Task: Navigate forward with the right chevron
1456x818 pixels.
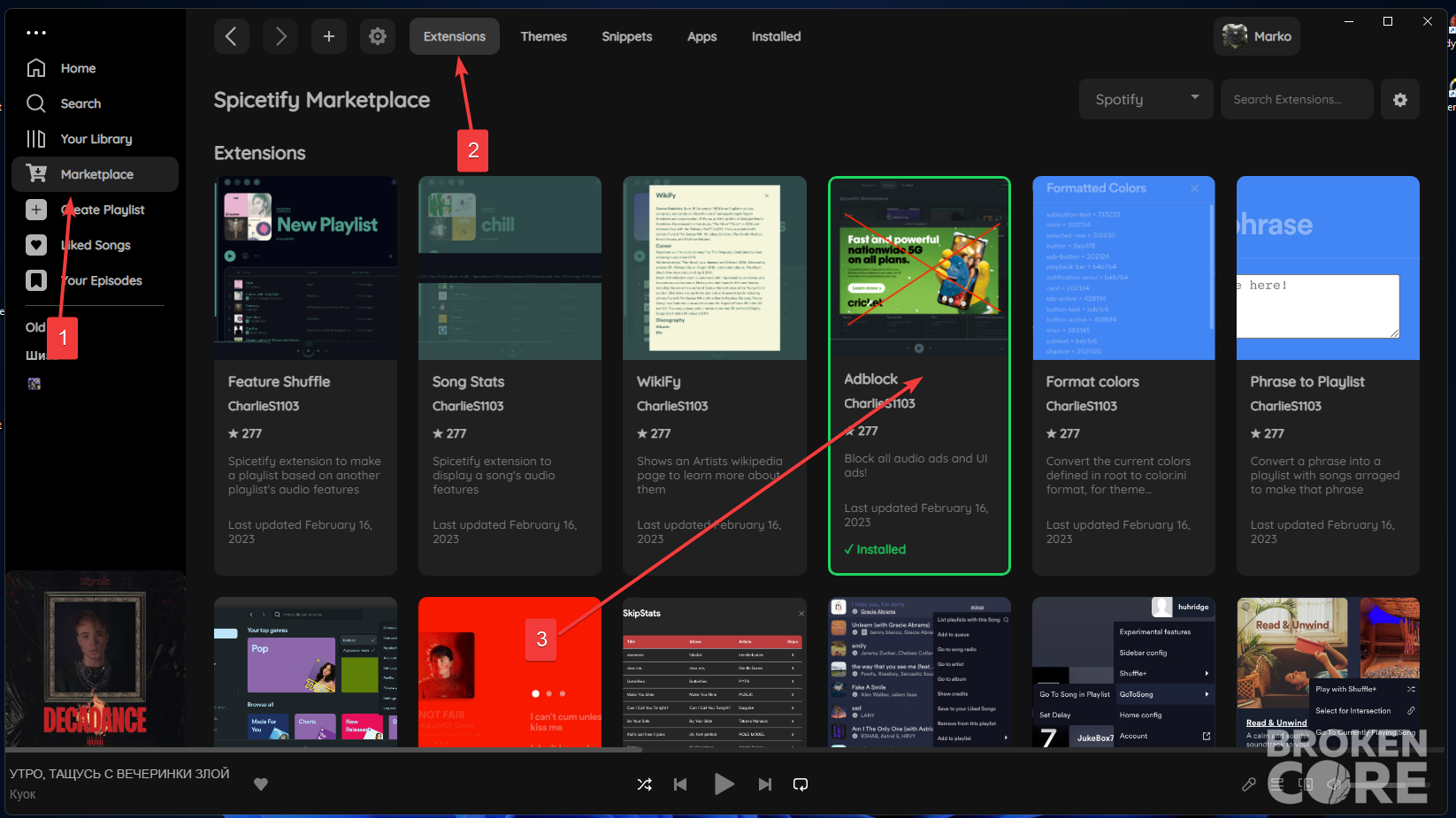Action: tap(280, 36)
